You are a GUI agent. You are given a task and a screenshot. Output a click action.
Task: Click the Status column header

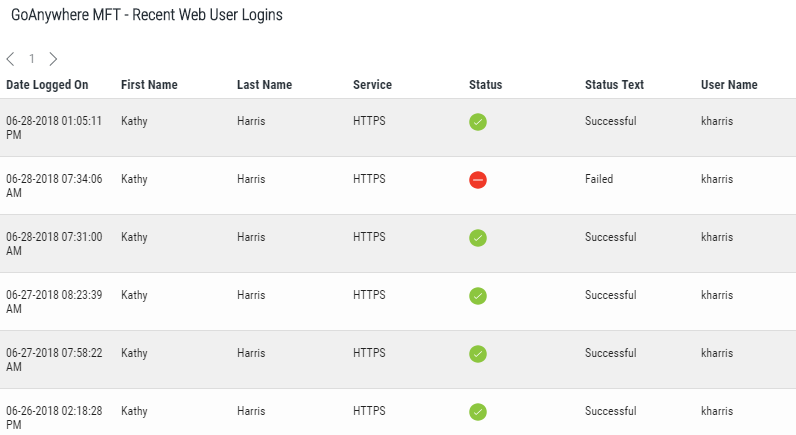pyautogui.click(x=485, y=85)
